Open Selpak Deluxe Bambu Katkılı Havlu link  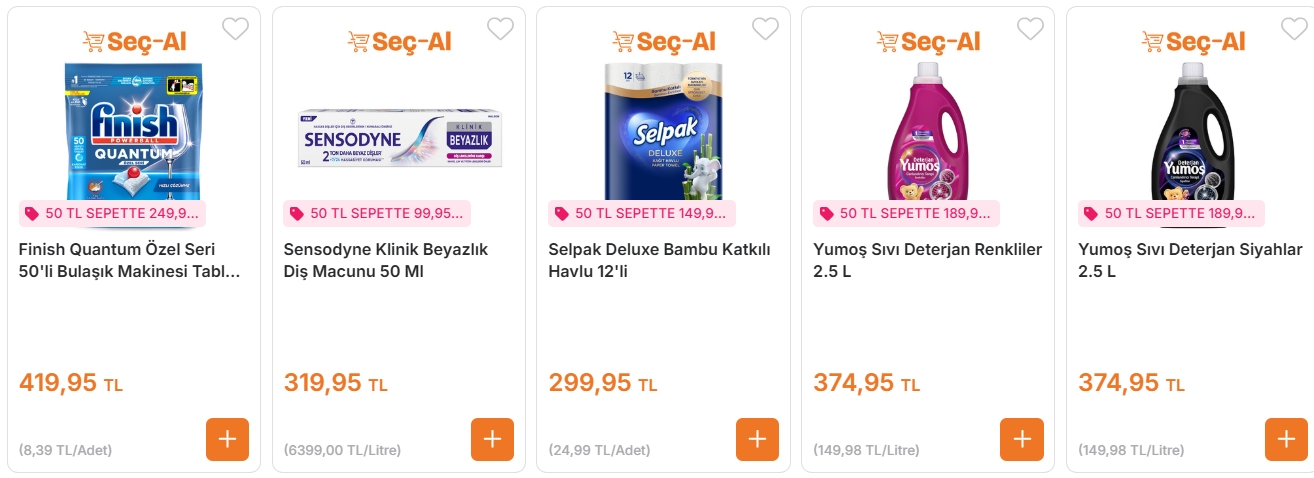point(659,260)
